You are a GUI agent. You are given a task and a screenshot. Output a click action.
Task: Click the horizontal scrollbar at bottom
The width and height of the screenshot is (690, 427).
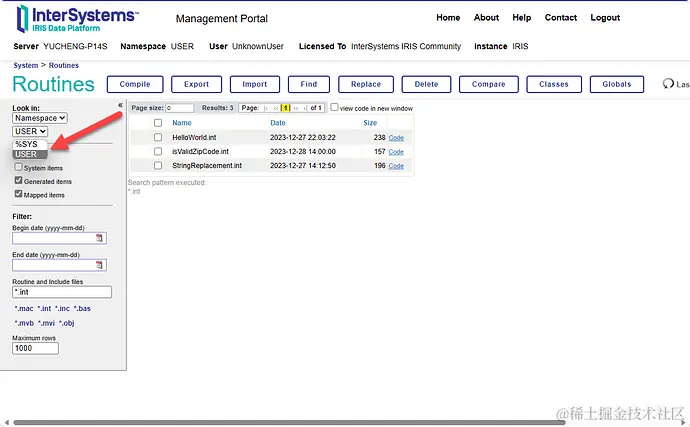pos(289,423)
